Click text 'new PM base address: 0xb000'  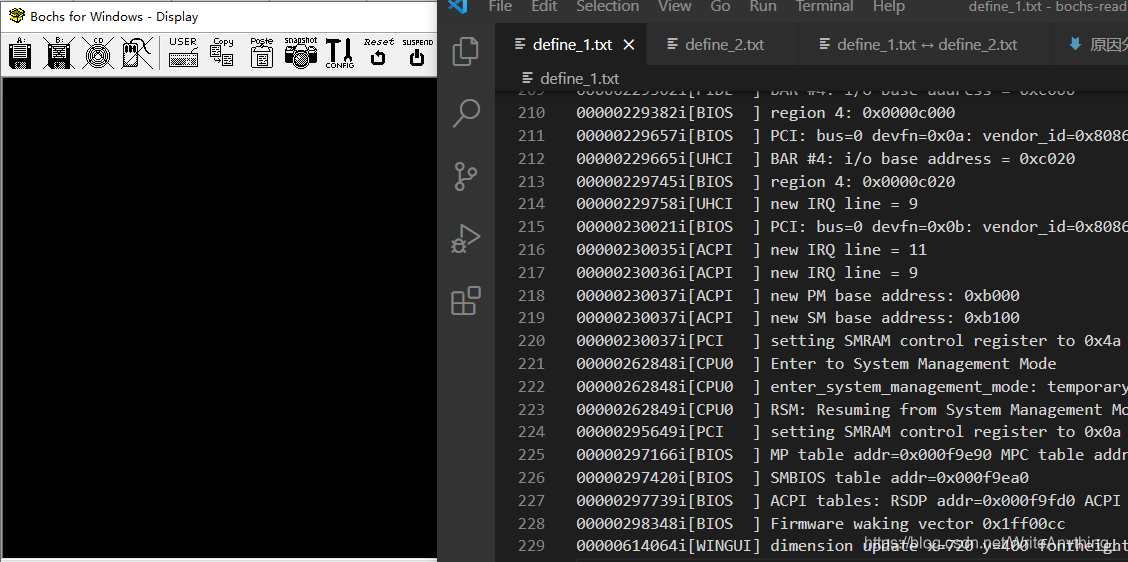click(895, 296)
